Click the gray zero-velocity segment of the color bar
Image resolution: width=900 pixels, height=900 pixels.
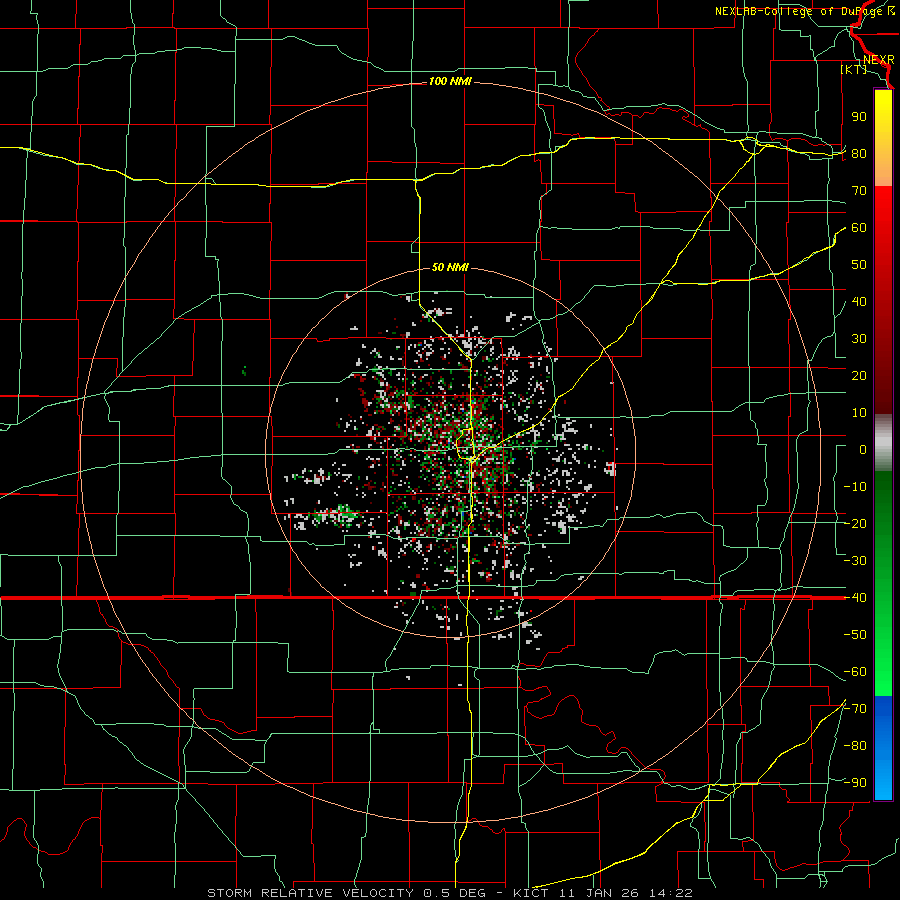[883, 442]
